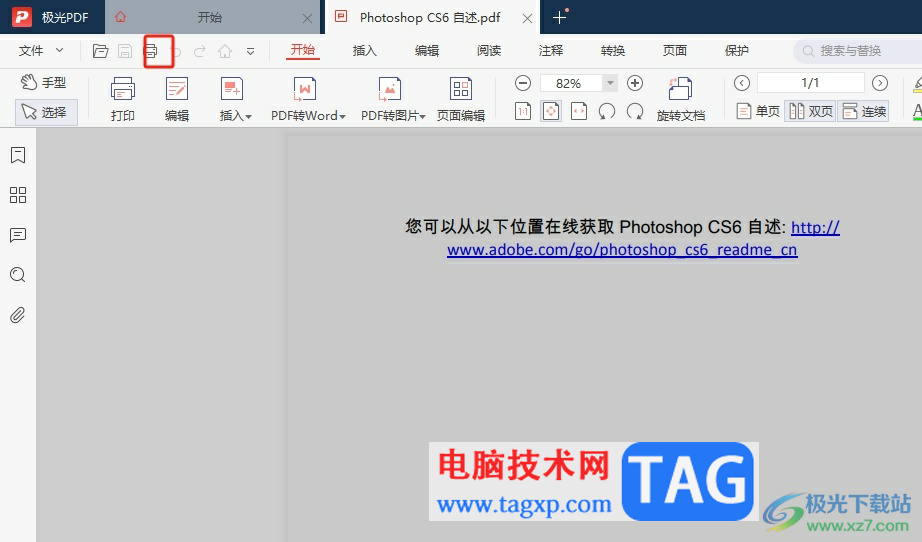This screenshot has width=922, height=542.
Task: Close the Photoshop CS6 自述.pdf tab
Action: 527,18
